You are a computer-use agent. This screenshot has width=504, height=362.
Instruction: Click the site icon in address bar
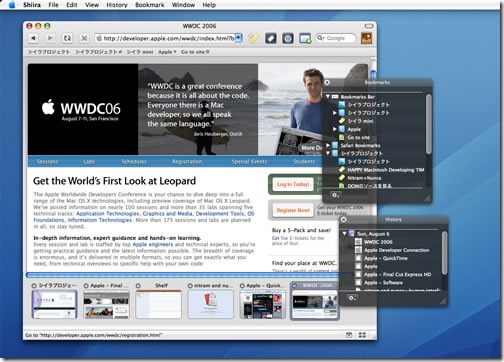99,38
